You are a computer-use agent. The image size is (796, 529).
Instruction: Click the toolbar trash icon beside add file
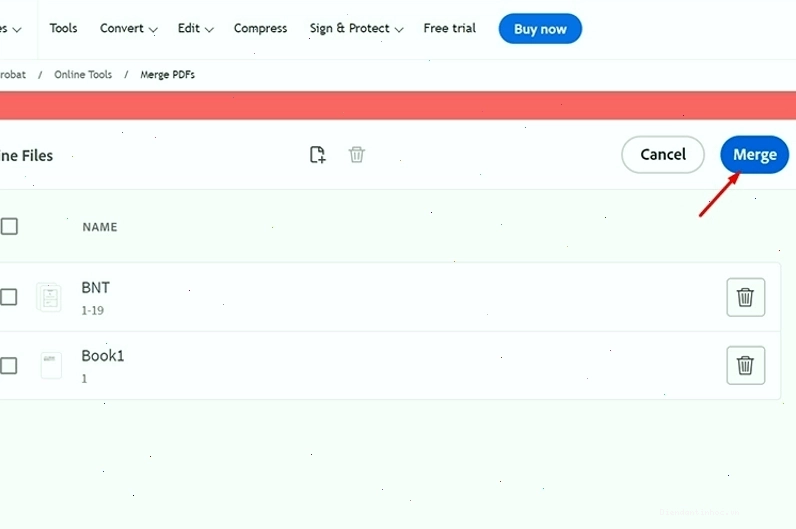(x=356, y=154)
